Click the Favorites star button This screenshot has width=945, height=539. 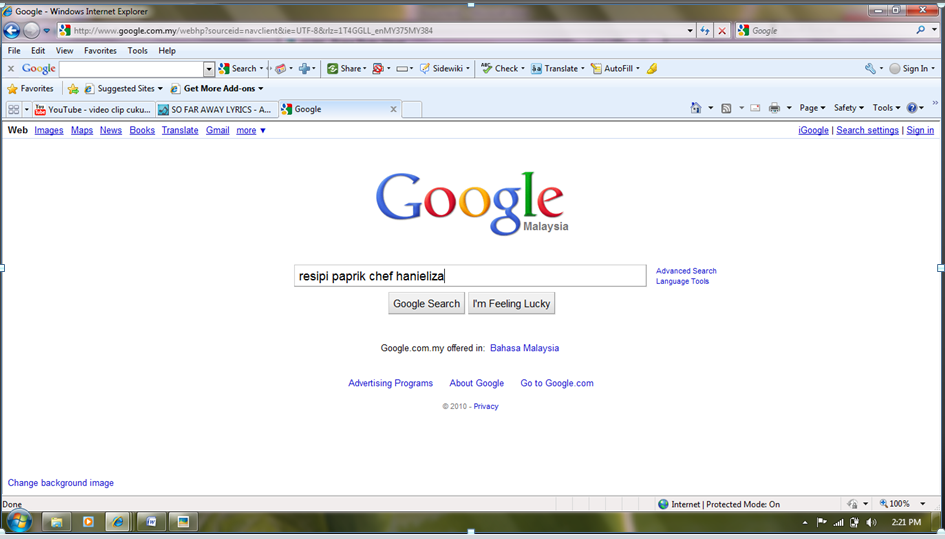(x=30, y=89)
